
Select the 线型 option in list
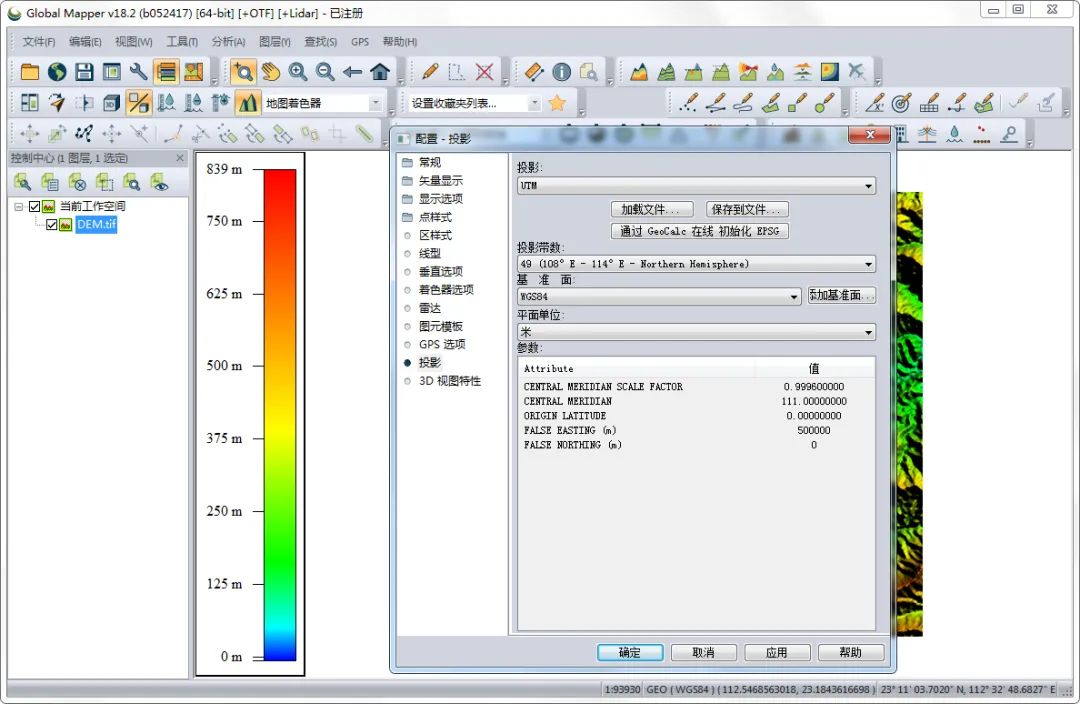430,253
